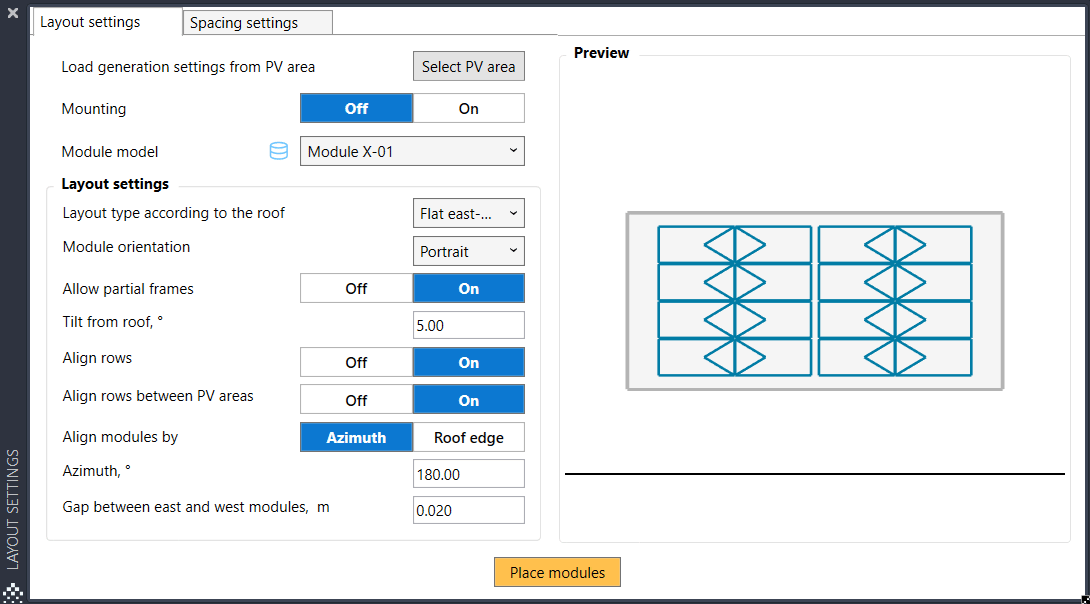Click the Select PV area button
This screenshot has width=1090, height=604.
pos(469,66)
